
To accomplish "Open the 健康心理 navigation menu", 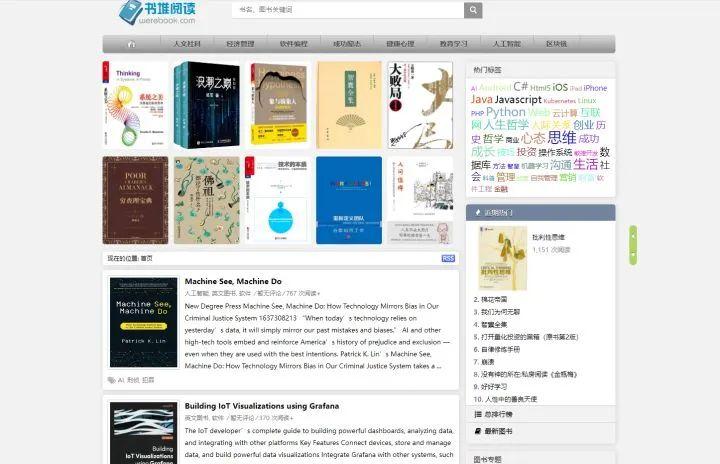I will (400, 44).
